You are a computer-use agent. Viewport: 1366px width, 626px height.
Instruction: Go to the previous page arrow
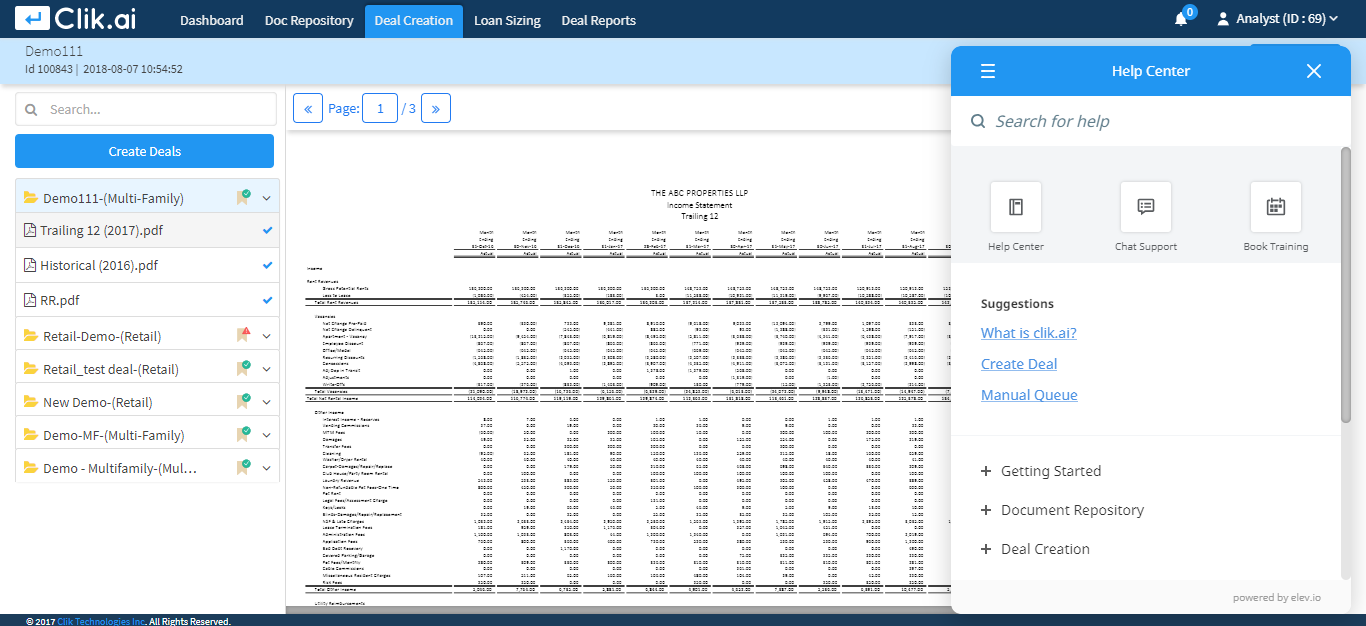308,108
